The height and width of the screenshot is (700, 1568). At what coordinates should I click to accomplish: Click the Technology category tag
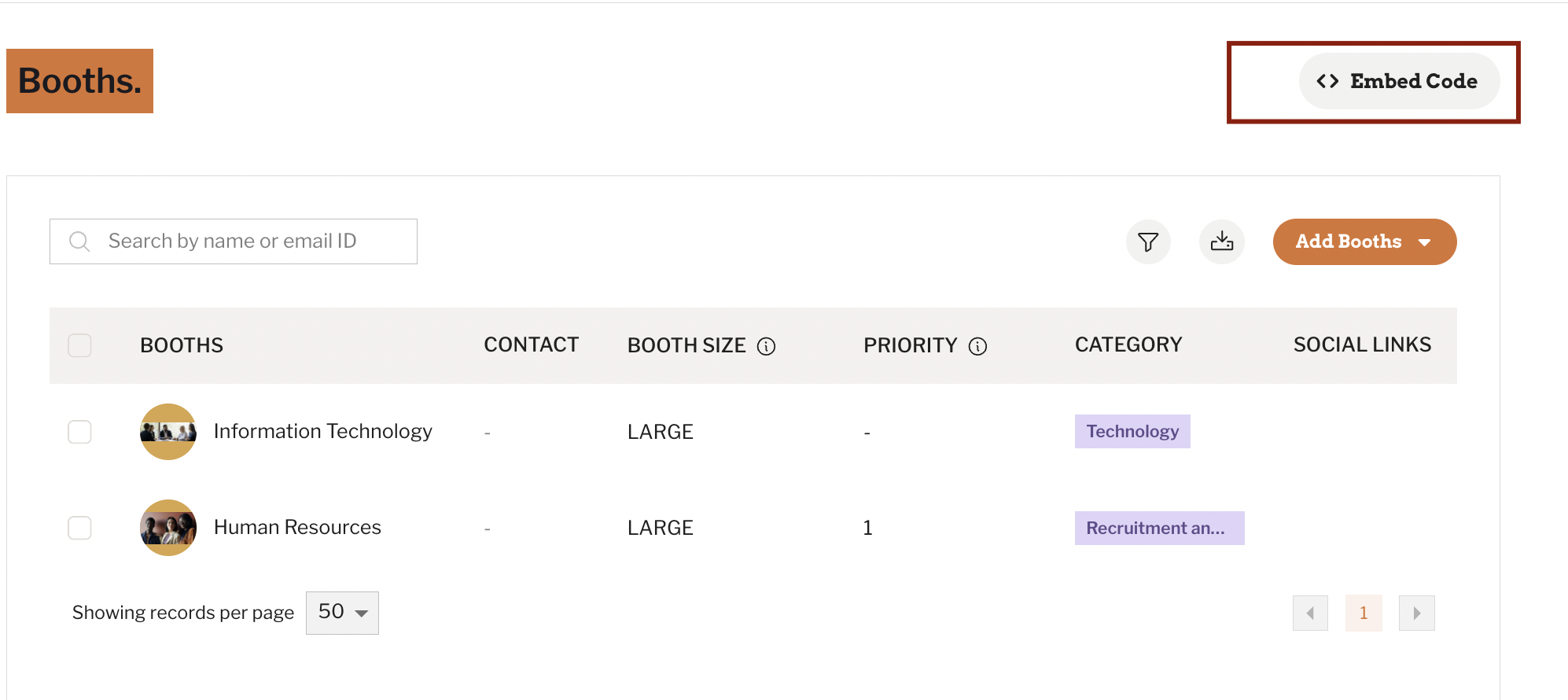coord(1132,431)
